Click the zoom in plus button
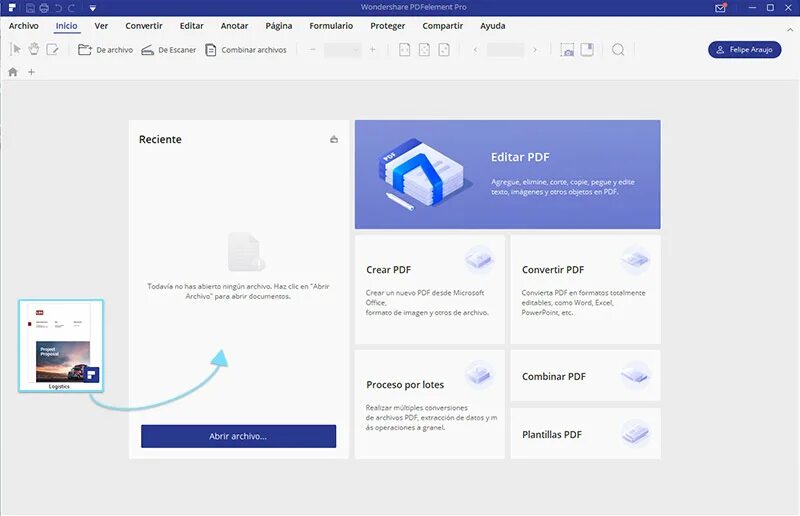This screenshot has width=800, height=516. (372, 50)
